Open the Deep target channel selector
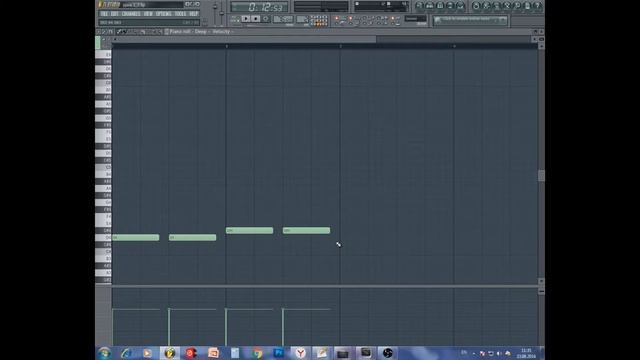The image size is (640, 360). 200,31
